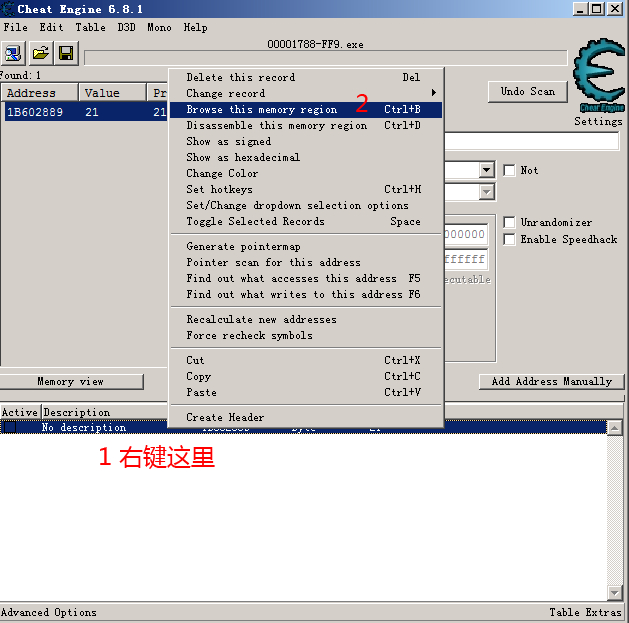Image resolution: width=629 pixels, height=623 pixels.
Task: Choose Set hotkeys
Action: click(x=306, y=189)
